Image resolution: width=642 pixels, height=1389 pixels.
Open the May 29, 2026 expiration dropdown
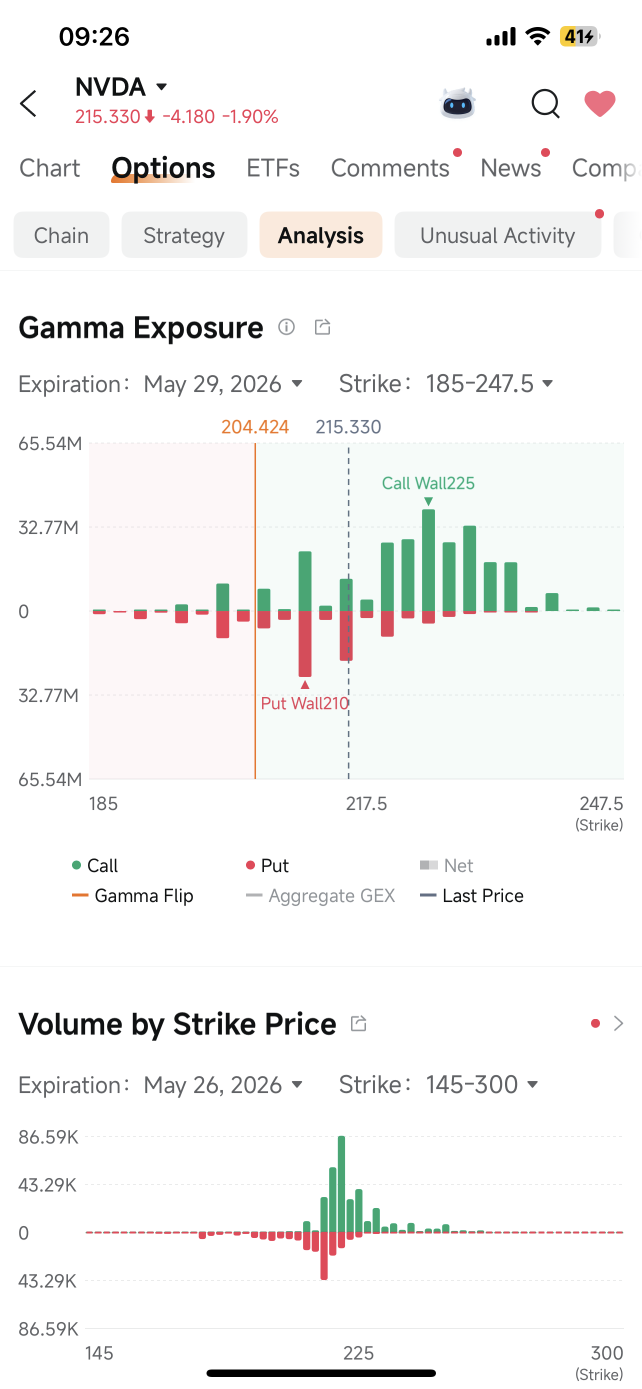point(223,384)
